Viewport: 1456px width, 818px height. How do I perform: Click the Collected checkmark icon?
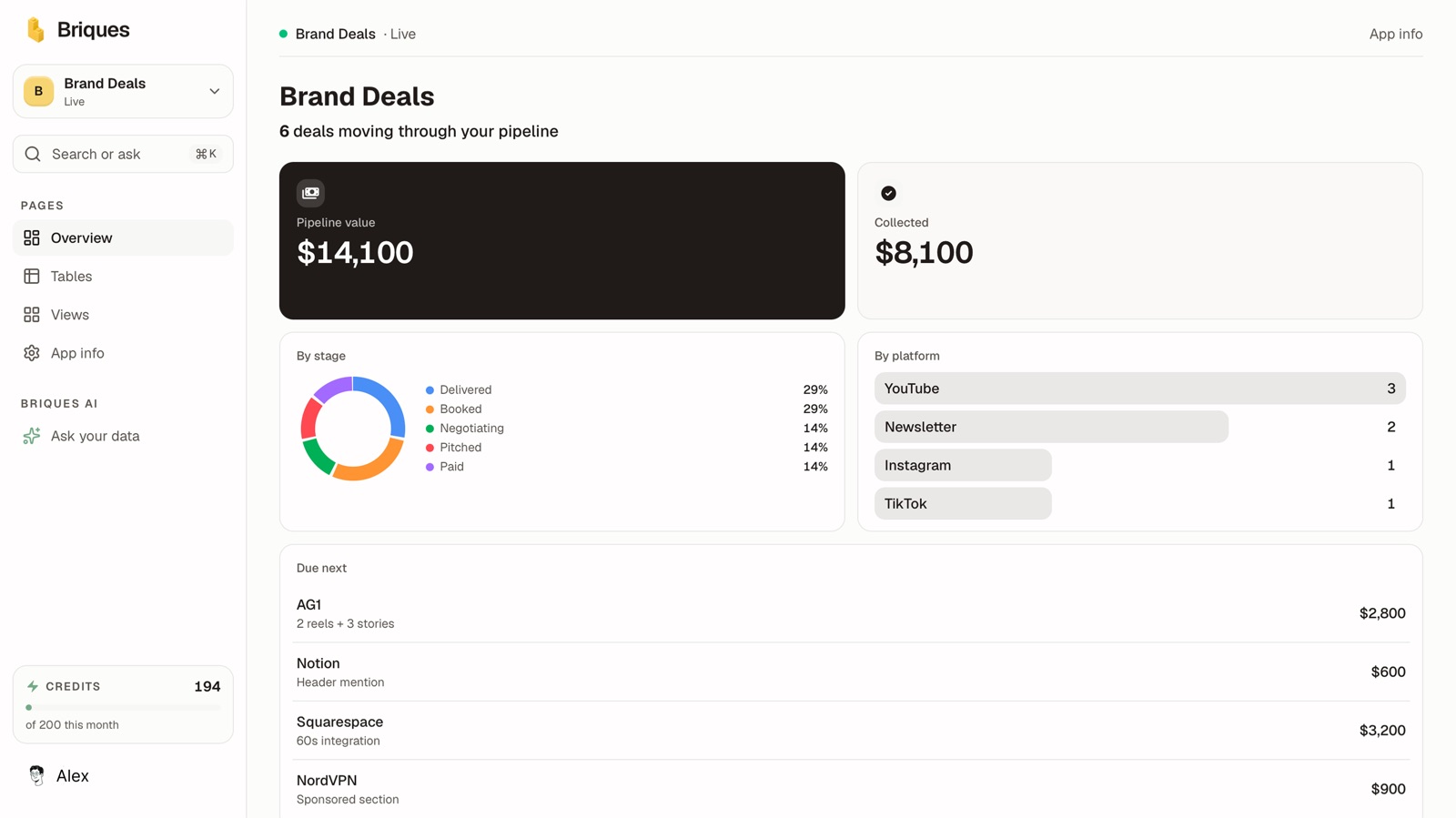[x=889, y=193]
